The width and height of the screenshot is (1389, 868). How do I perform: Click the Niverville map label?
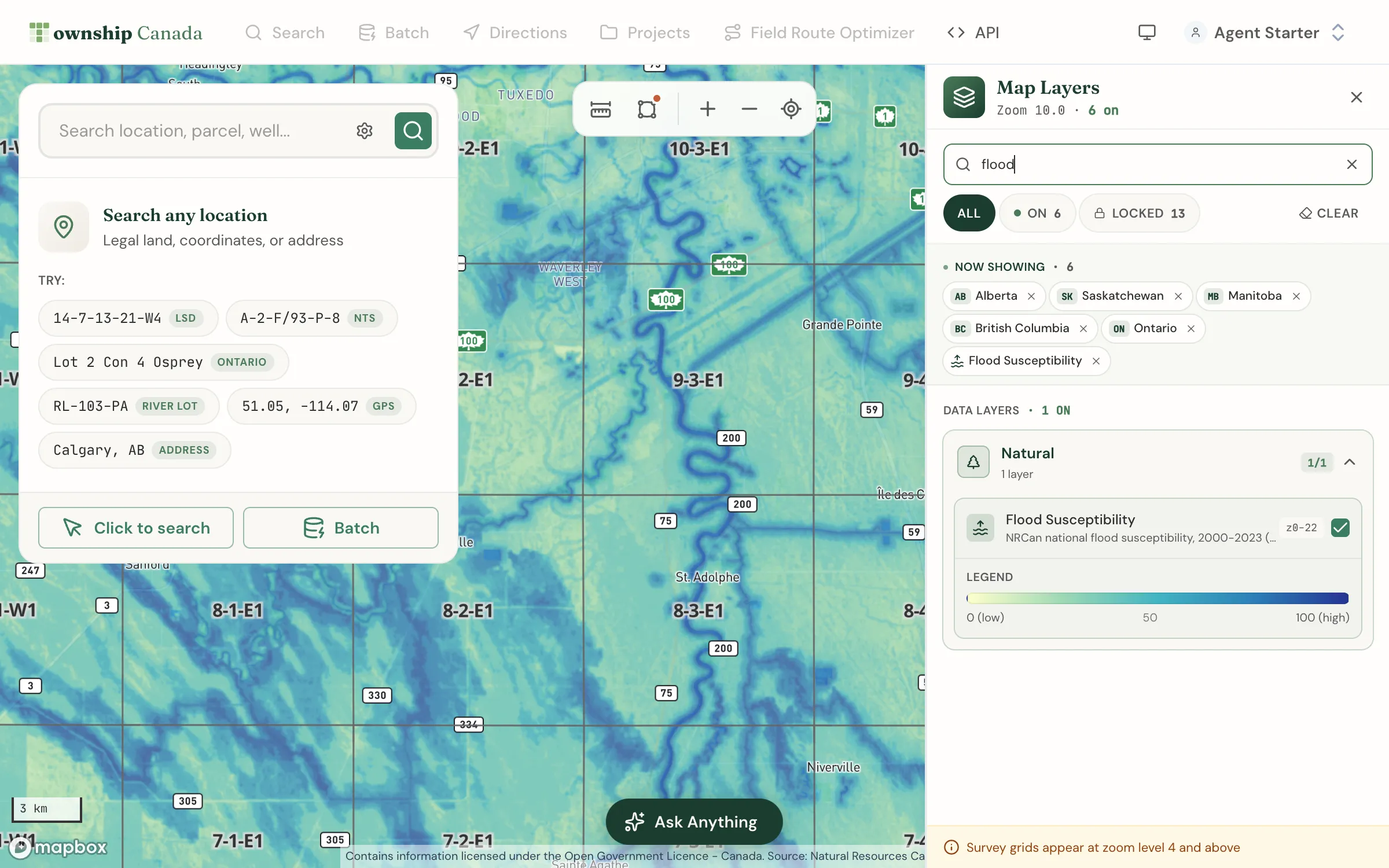point(833,767)
